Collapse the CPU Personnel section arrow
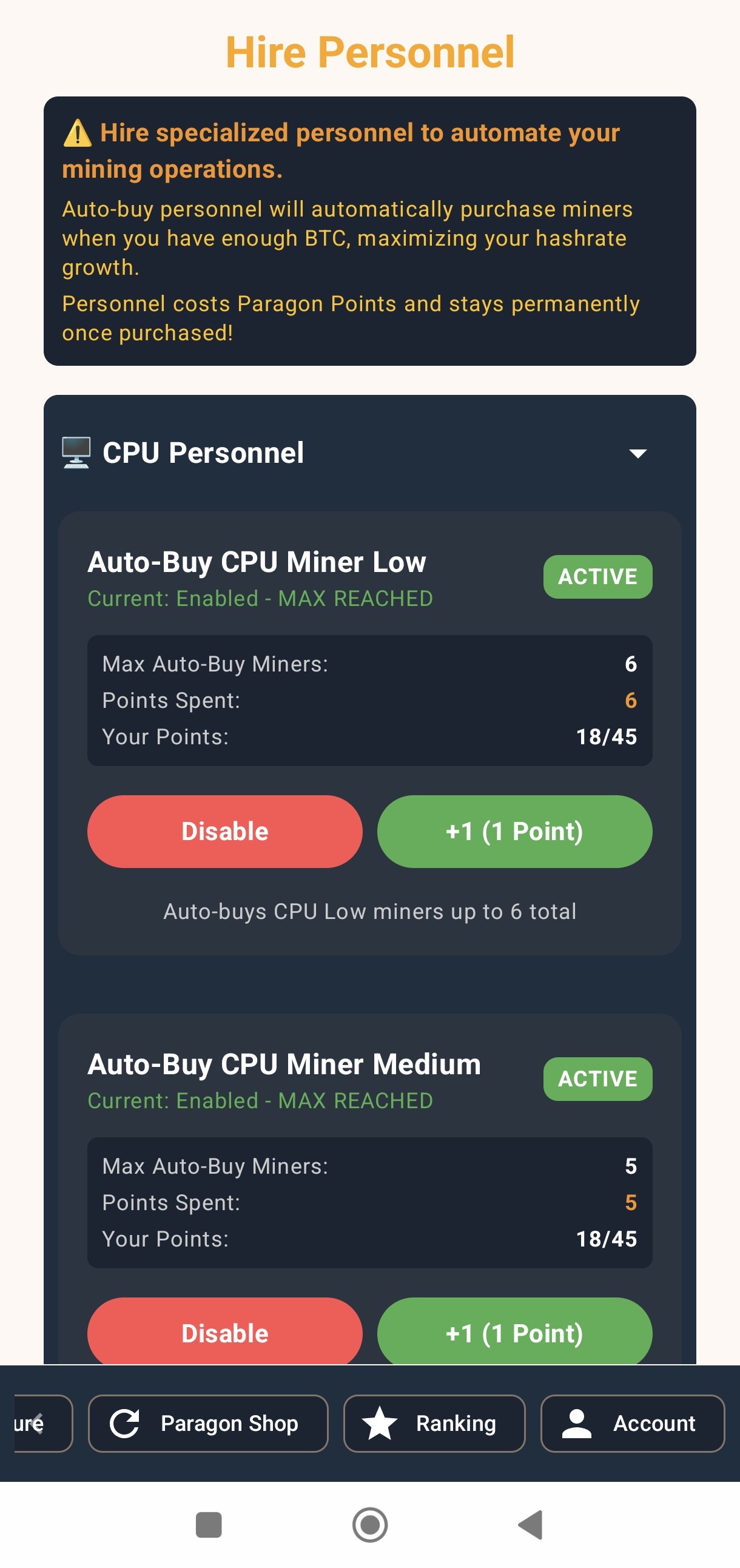Viewport: 740px width, 1568px height. click(637, 454)
